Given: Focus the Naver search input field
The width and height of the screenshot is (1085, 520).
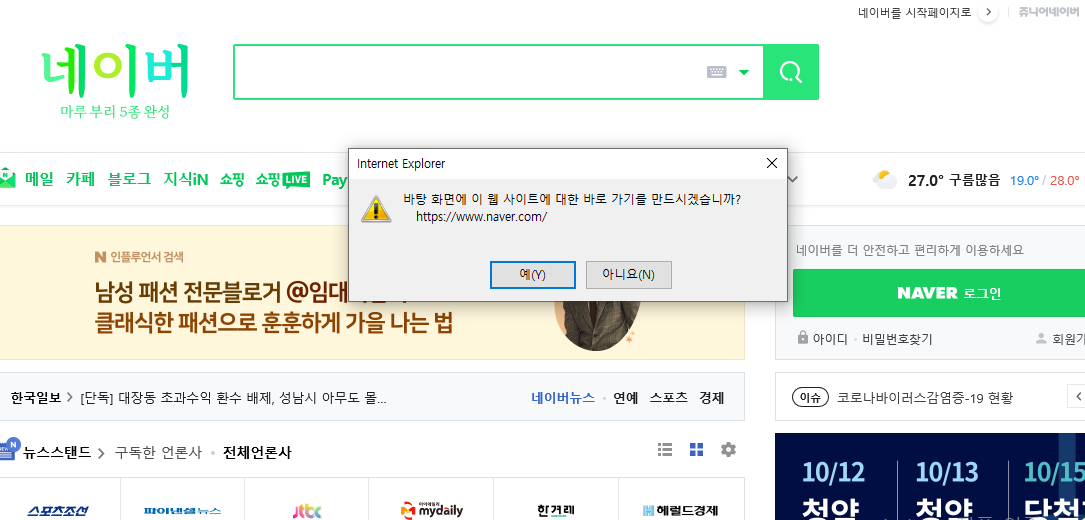Looking at the screenshot, I should [x=469, y=72].
